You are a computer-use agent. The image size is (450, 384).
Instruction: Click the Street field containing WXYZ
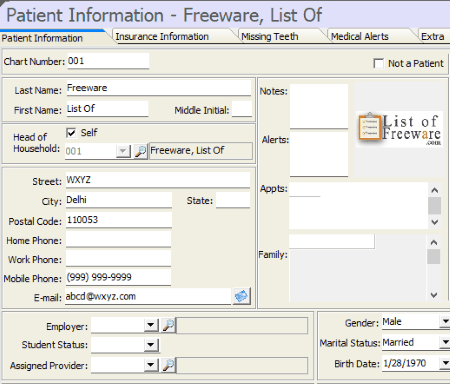tap(158, 180)
